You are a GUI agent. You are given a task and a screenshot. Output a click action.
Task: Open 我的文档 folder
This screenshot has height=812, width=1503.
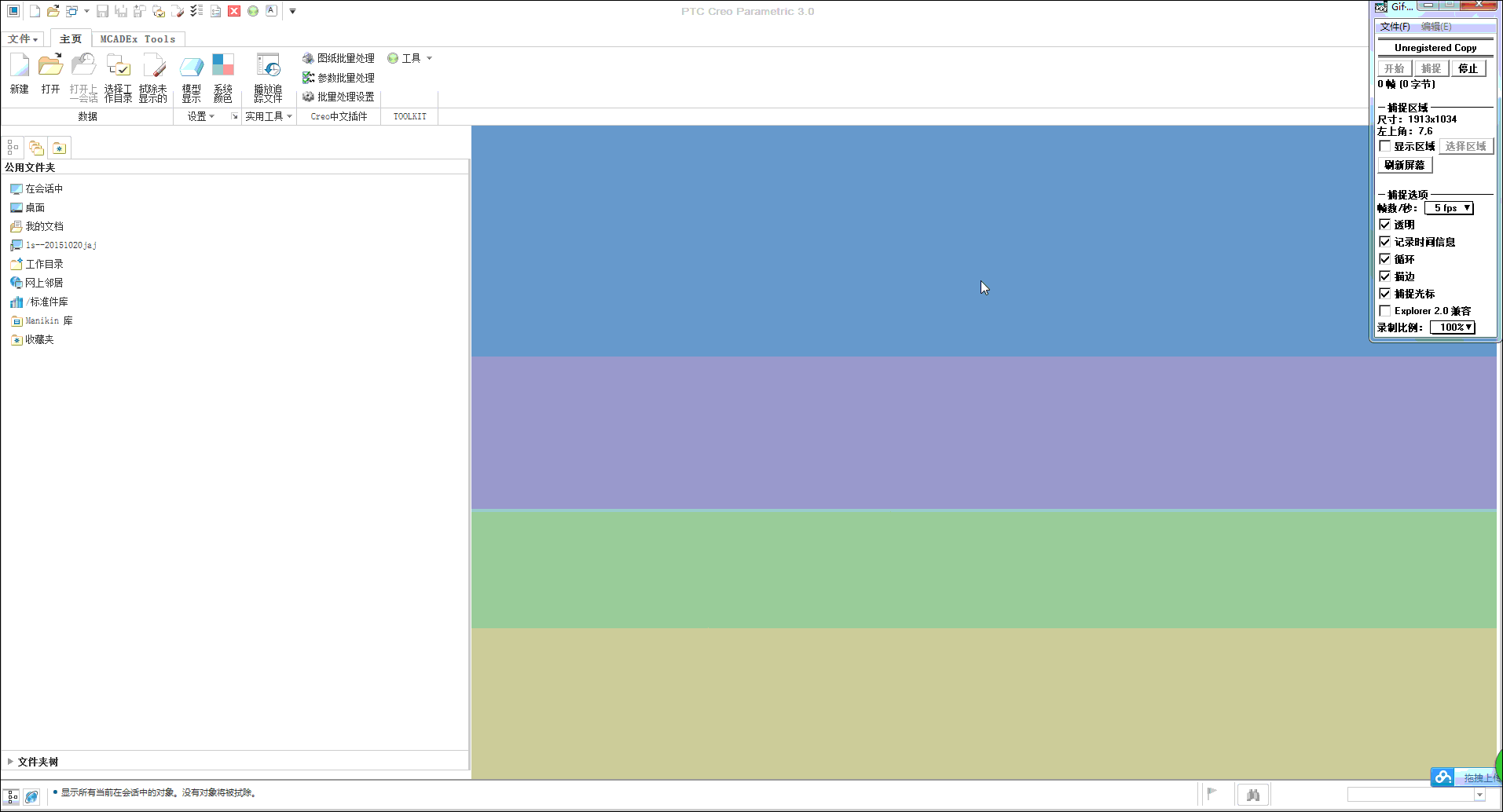pyautogui.click(x=37, y=226)
